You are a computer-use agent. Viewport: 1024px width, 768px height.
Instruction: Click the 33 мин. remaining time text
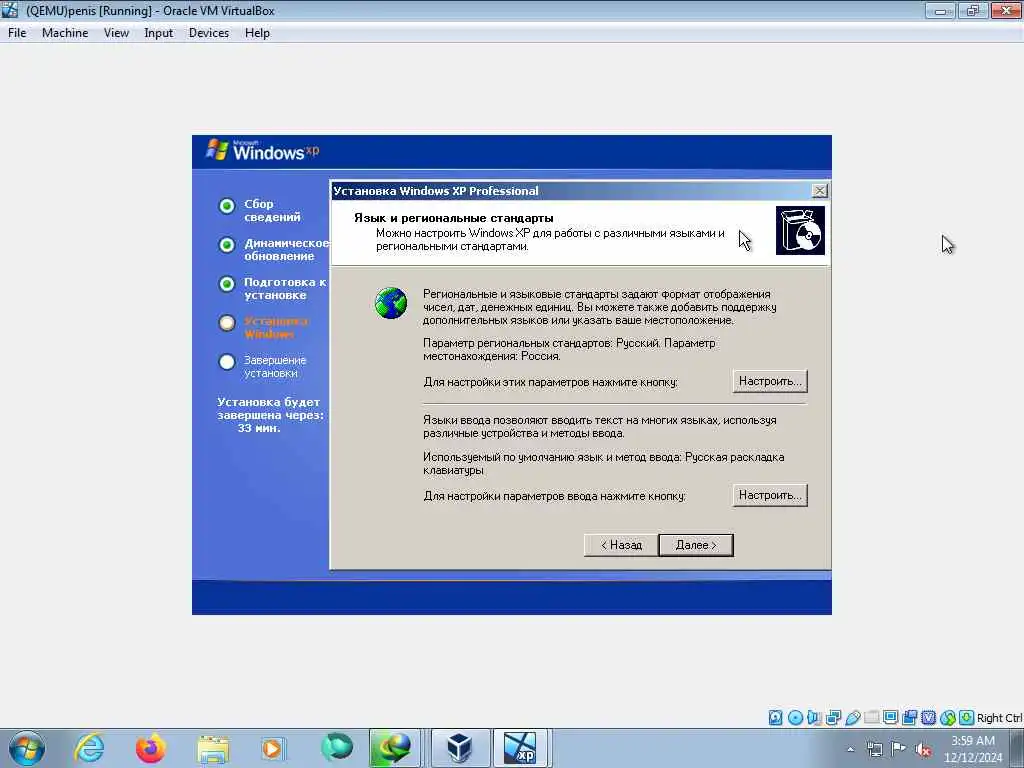(x=259, y=428)
